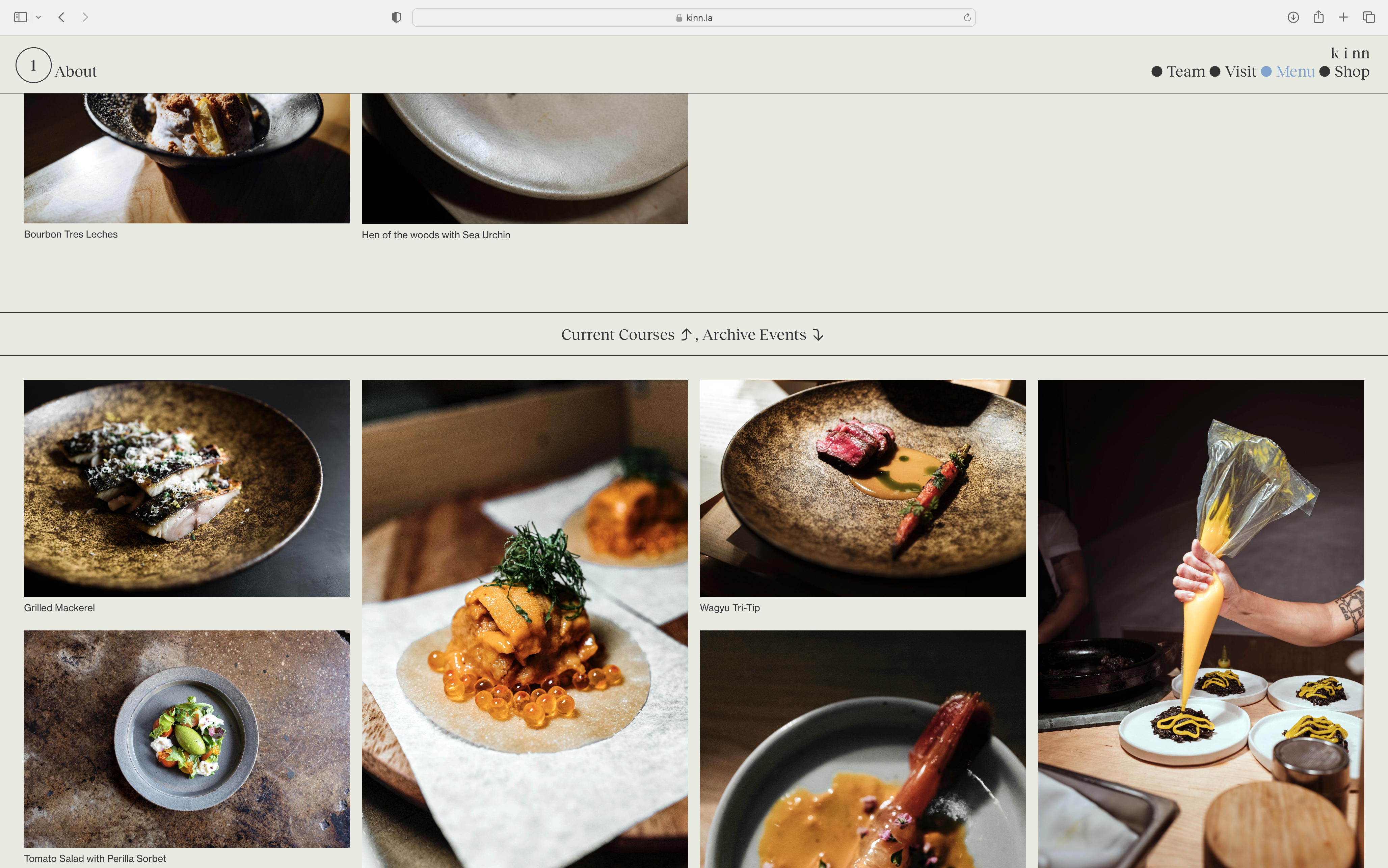1388x868 pixels.
Task: Open the Bourbon Tres Leches photo
Action: click(187, 158)
